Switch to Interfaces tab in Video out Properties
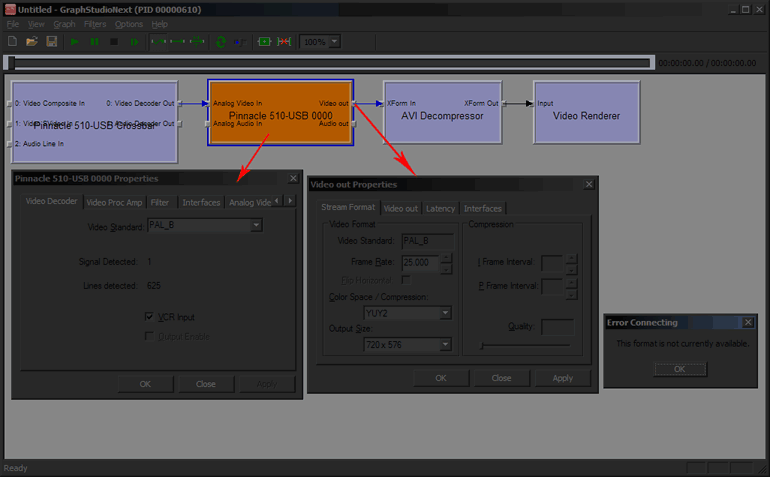Screen dimensions: 770x477 (483, 209)
